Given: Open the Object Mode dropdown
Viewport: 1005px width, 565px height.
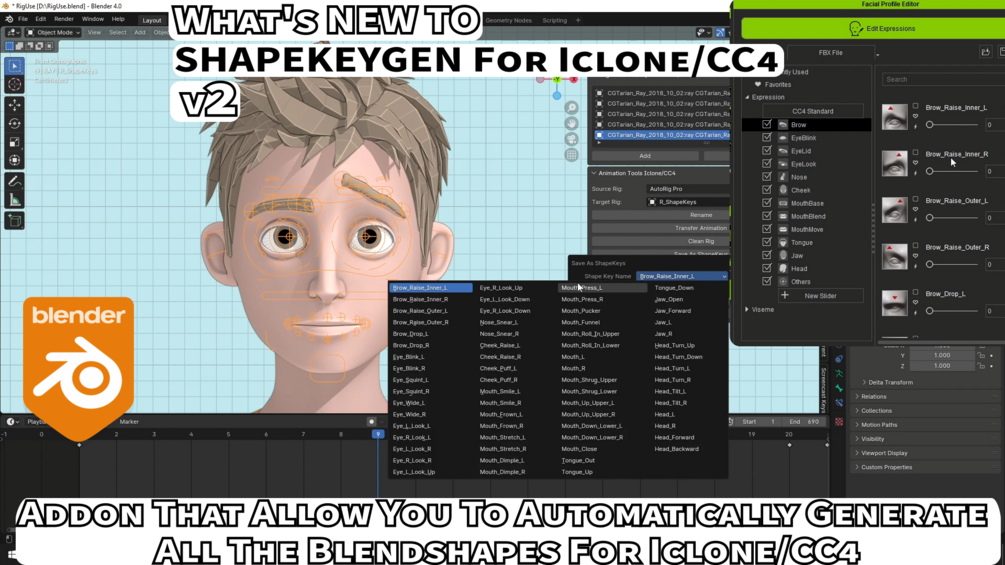Looking at the screenshot, I should coord(53,32).
